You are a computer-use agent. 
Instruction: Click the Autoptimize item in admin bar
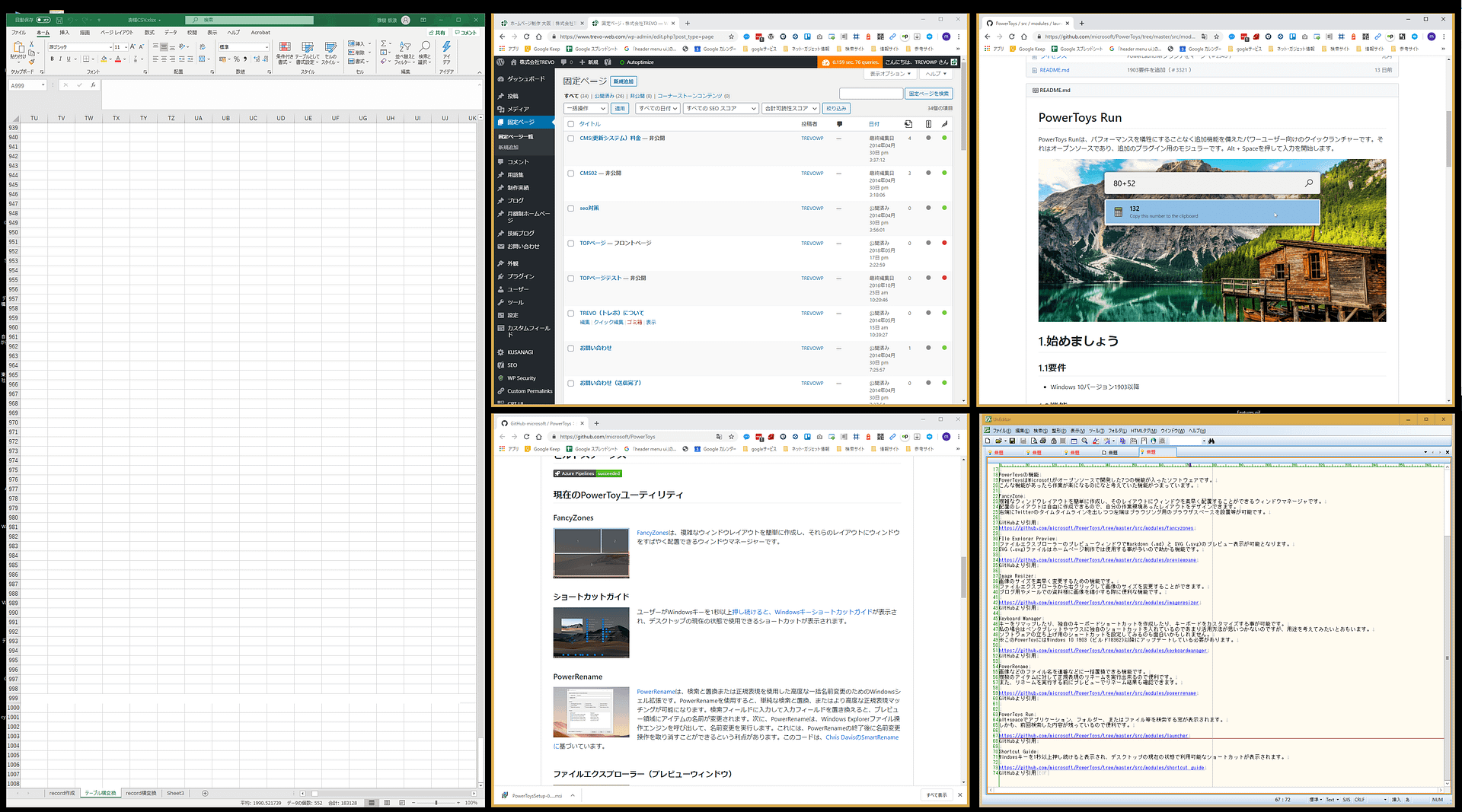coord(637,62)
